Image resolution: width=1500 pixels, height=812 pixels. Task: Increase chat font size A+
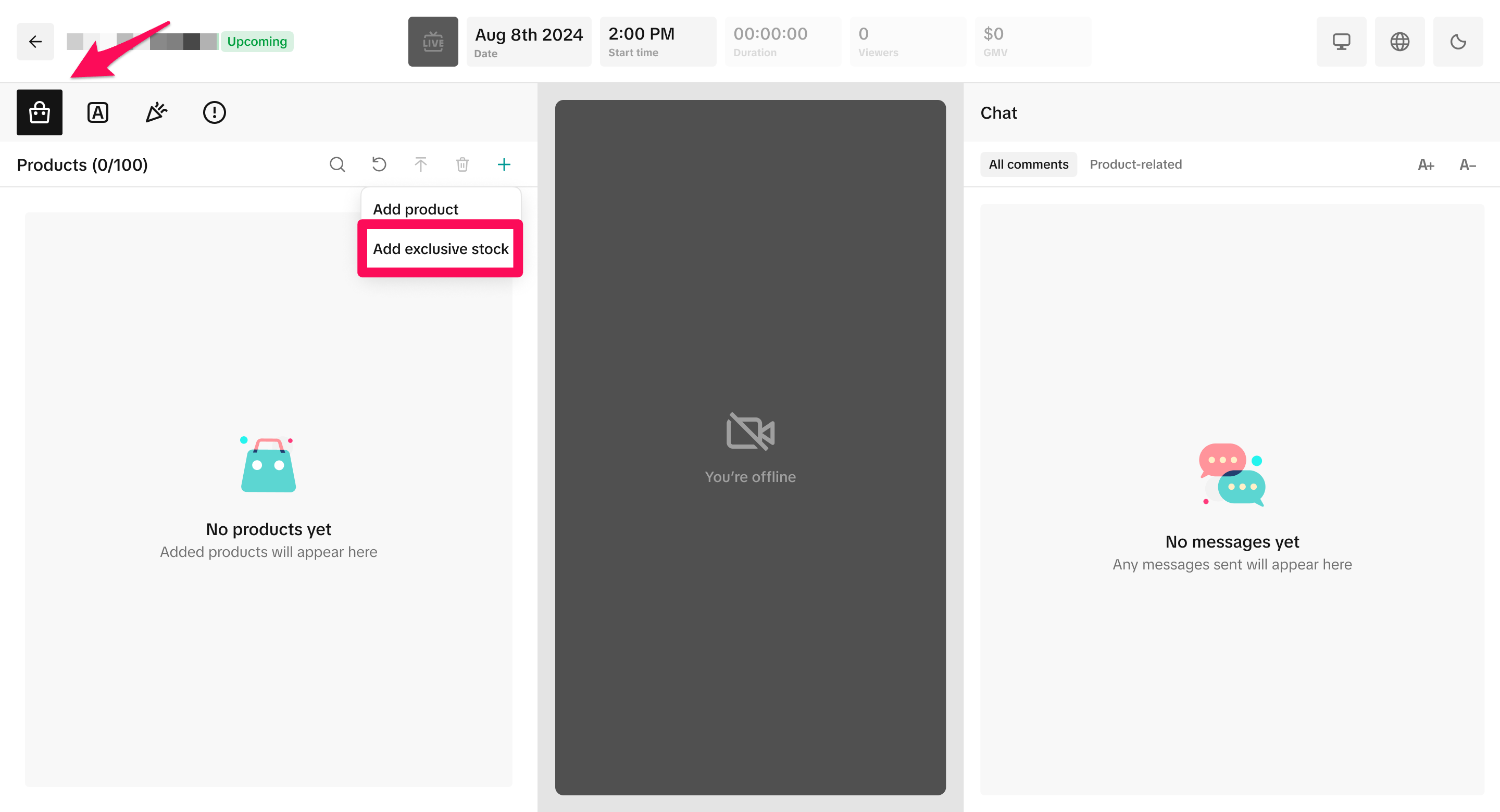point(1426,164)
